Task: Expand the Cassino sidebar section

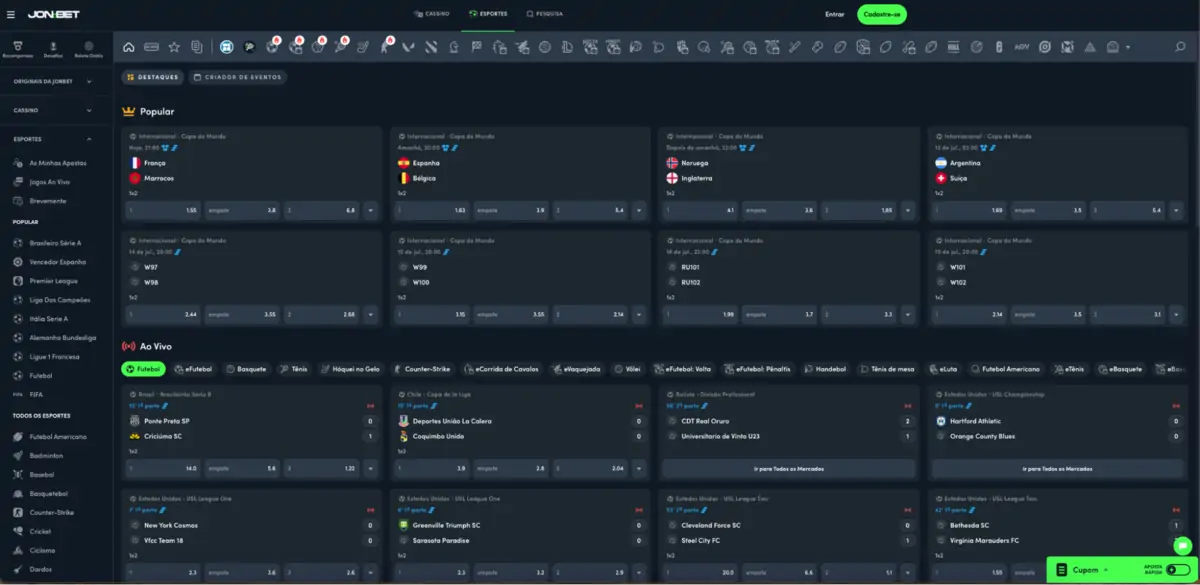Action: coord(52,110)
